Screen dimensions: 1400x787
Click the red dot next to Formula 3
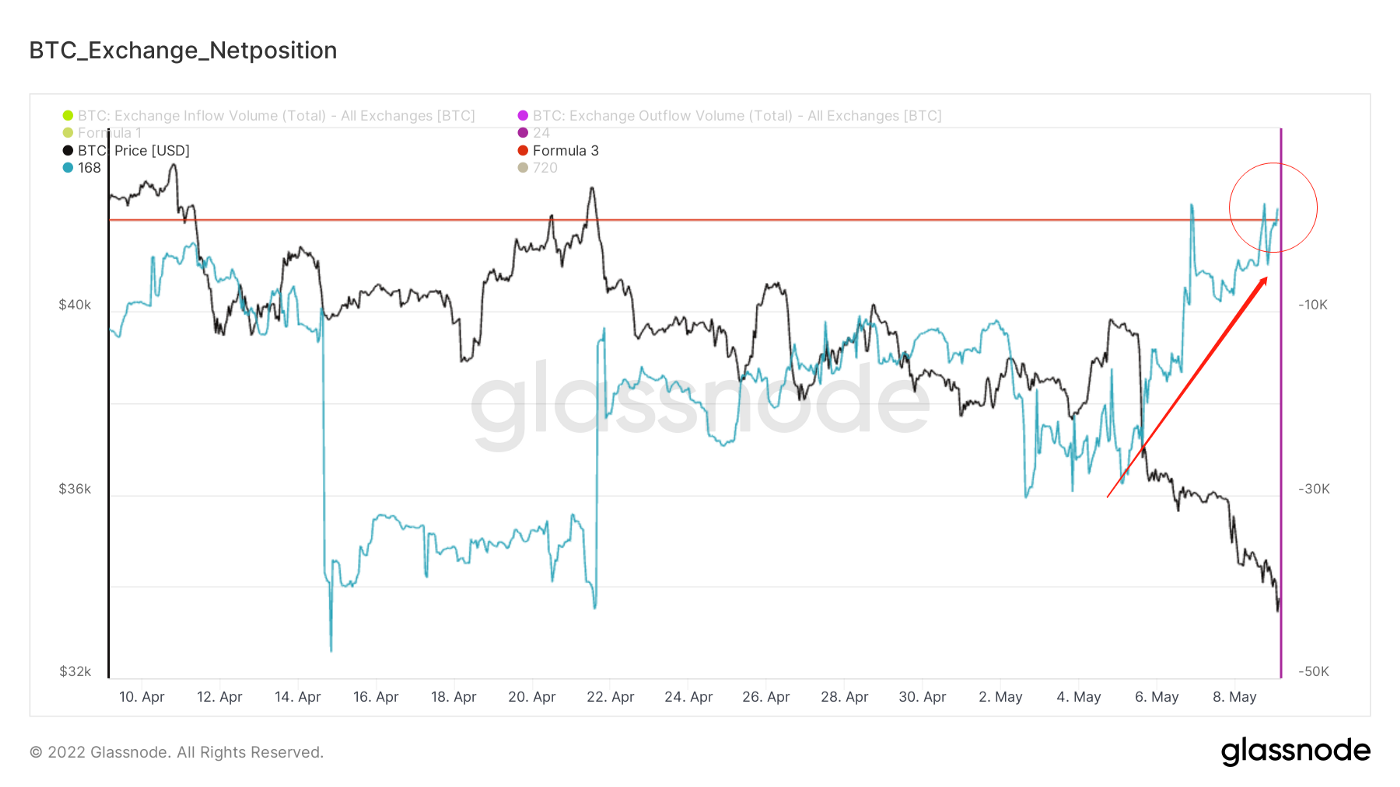pyautogui.click(x=523, y=151)
